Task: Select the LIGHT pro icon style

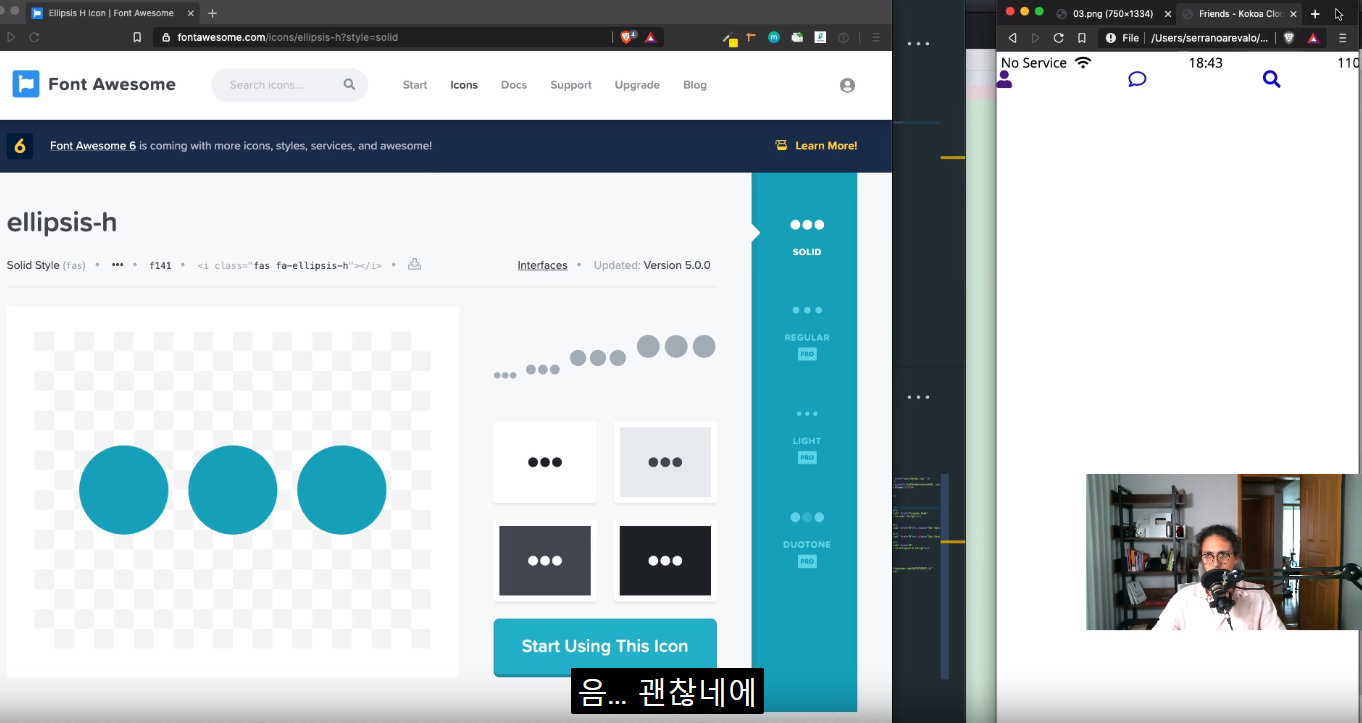Action: pyautogui.click(x=807, y=436)
